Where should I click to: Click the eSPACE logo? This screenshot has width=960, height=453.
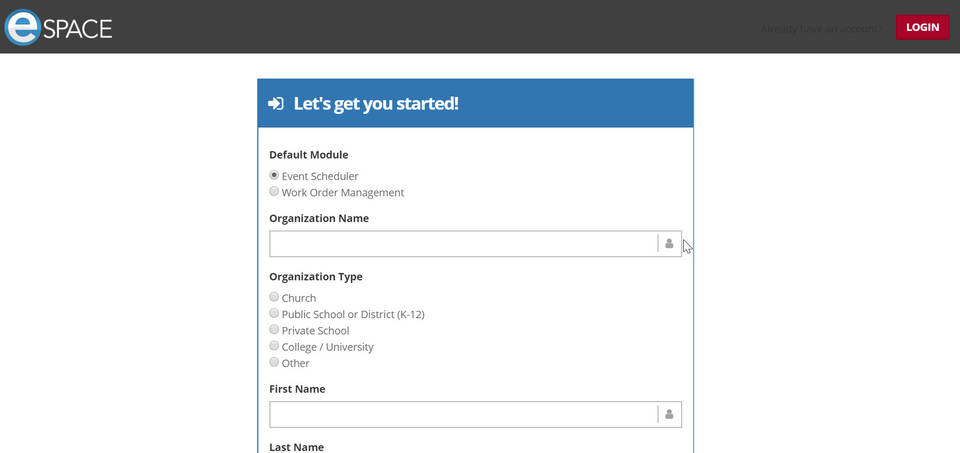coord(58,27)
